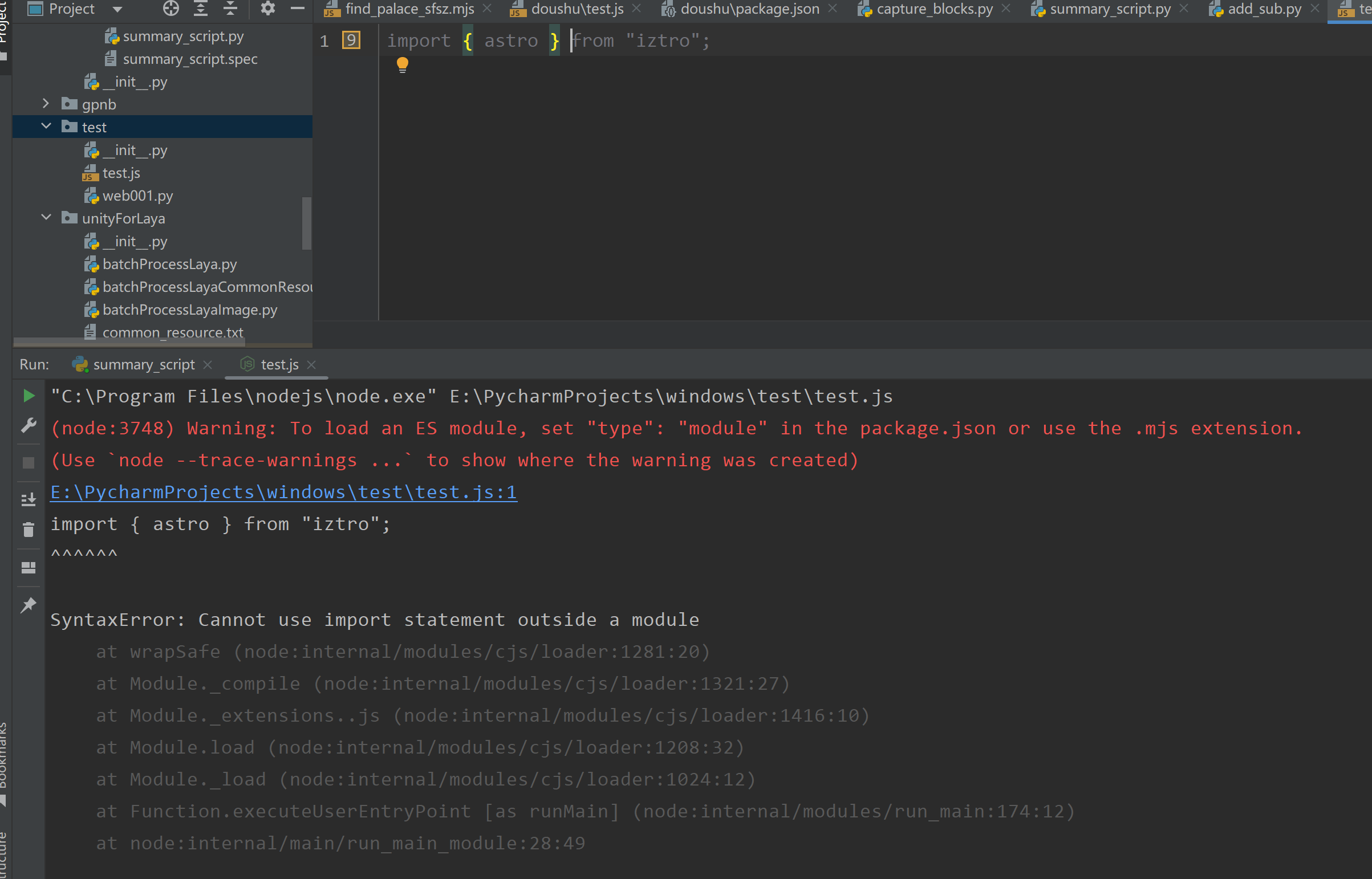Click the locate target crosshair icon in the Project panel
This screenshot has height=879, width=1372.
(171, 9)
